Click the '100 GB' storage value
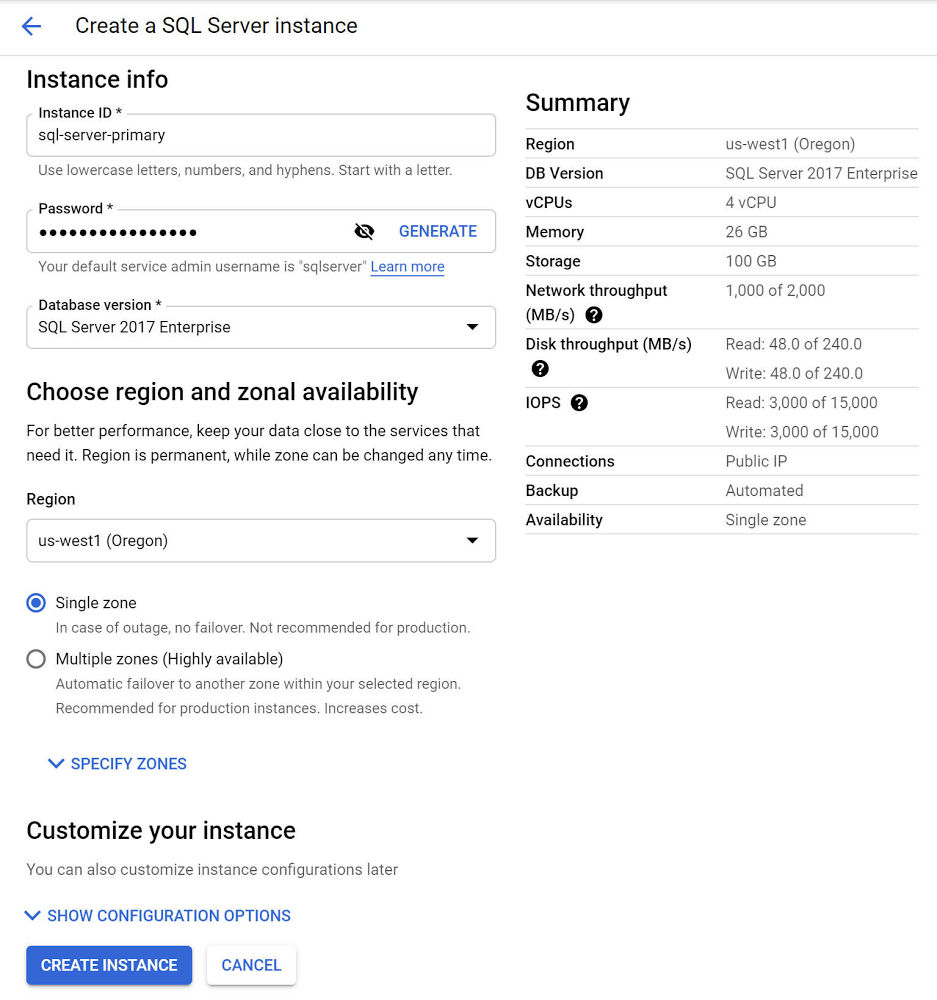This screenshot has width=937, height=1000. point(751,261)
